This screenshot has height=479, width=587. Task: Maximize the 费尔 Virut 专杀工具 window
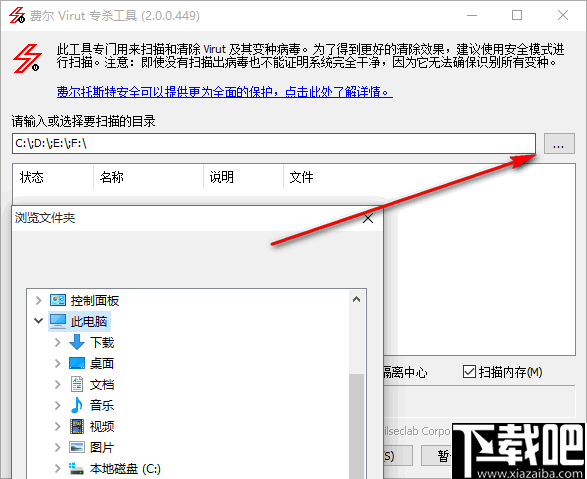click(517, 15)
